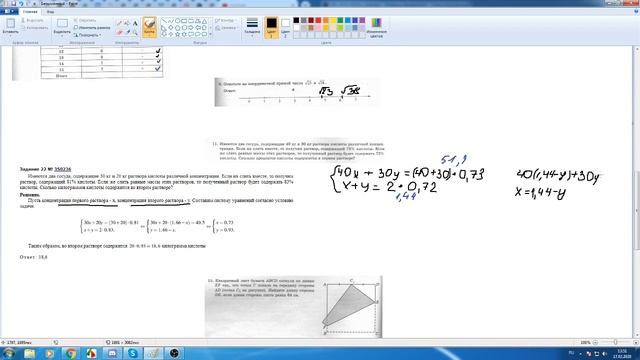This screenshot has height=360, width=640.
Task: Choose the yellow palette swatch
Action: pos(333,20)
